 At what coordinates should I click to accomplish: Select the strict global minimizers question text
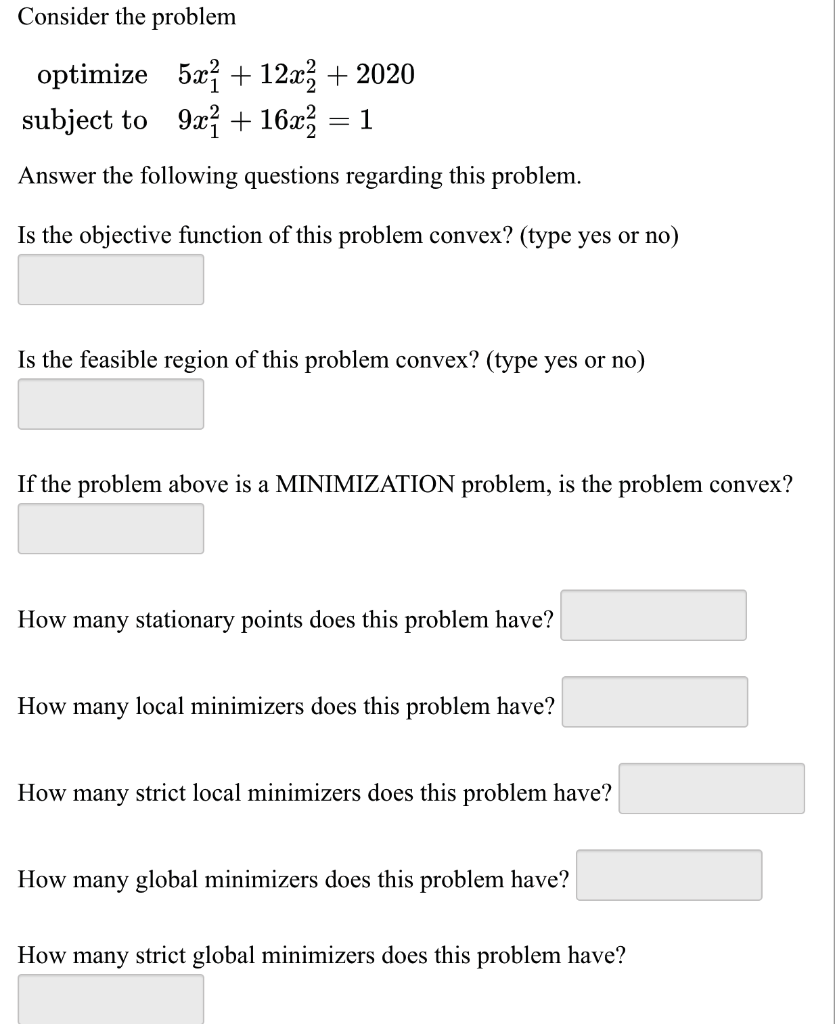[x=322, y=955]
